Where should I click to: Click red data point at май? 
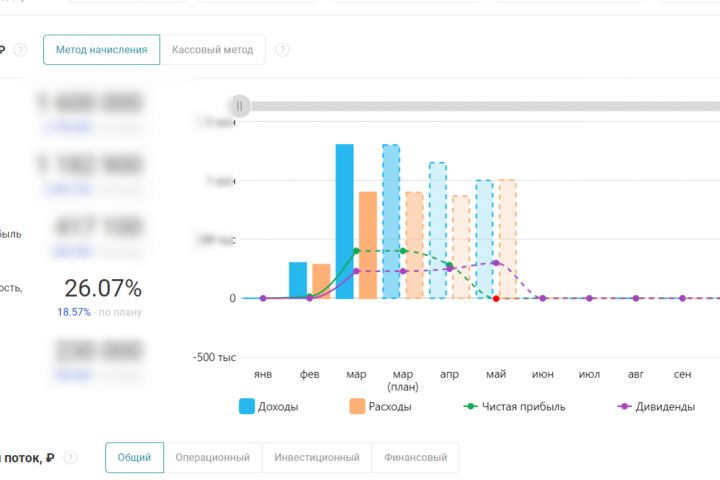click(496, 298)
